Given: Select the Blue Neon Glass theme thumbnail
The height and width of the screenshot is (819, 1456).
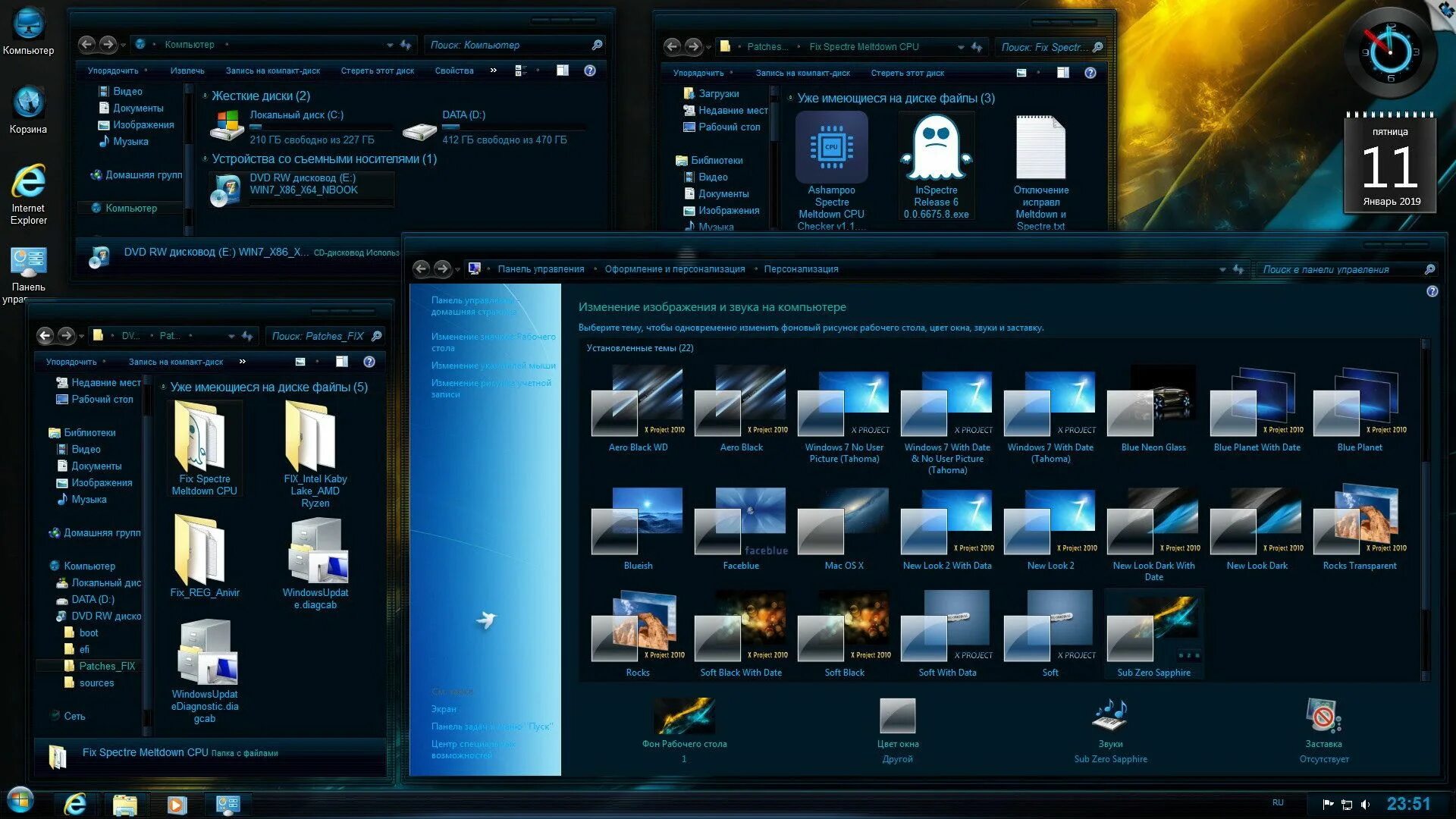Looking at the screenshot, I should point(1153,402).
